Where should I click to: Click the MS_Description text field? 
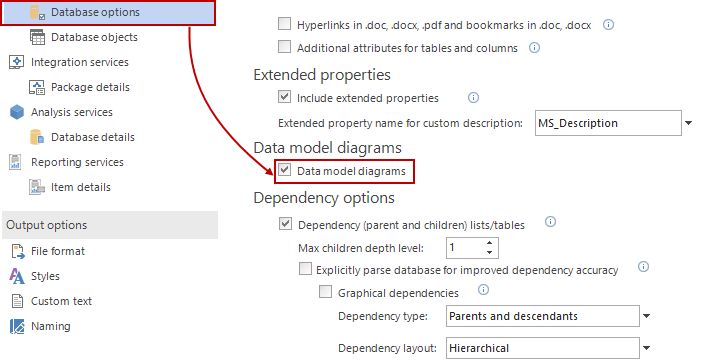click(608, 123)
